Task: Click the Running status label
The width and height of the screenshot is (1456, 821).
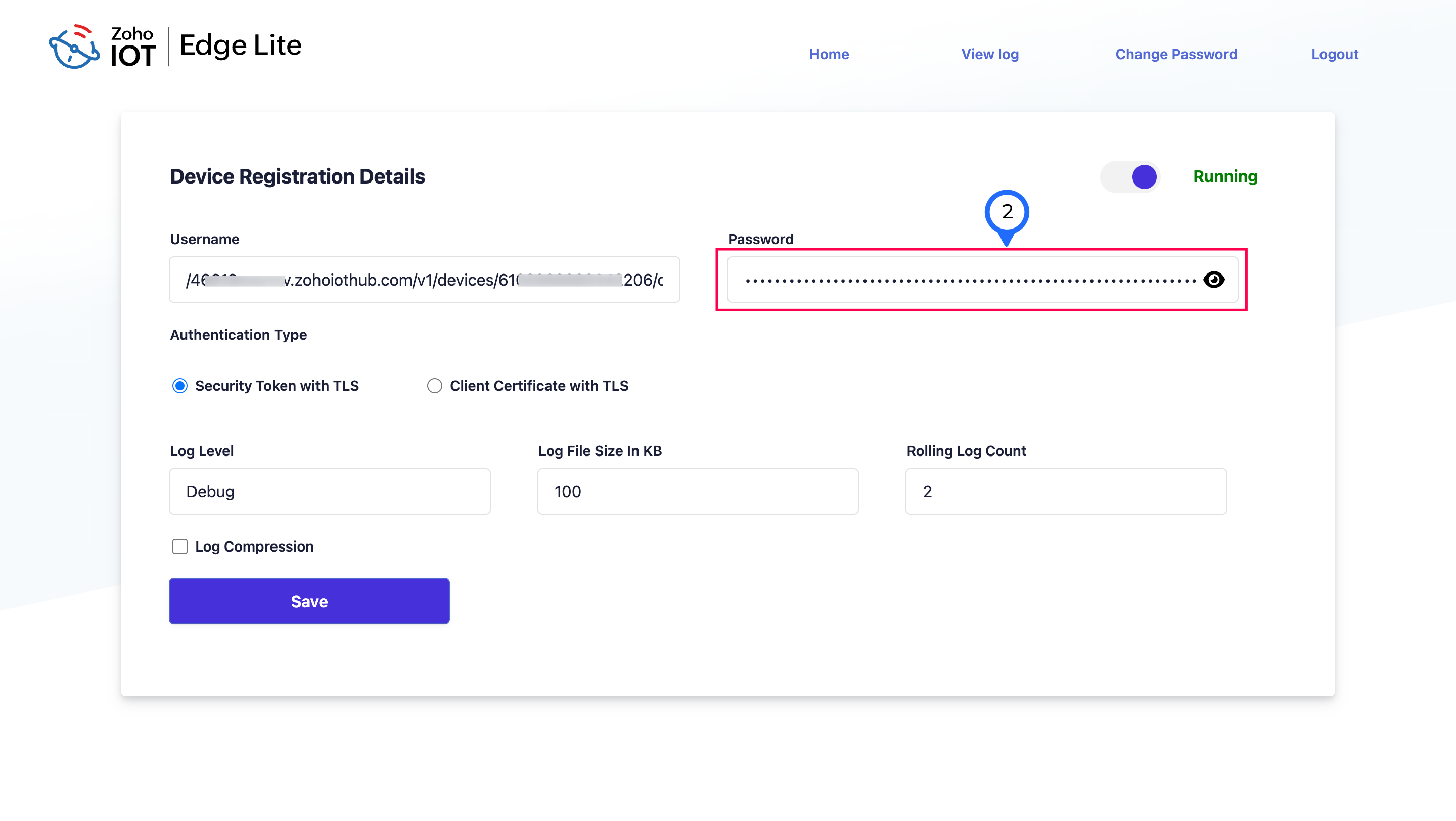Action: [1225, 177]
